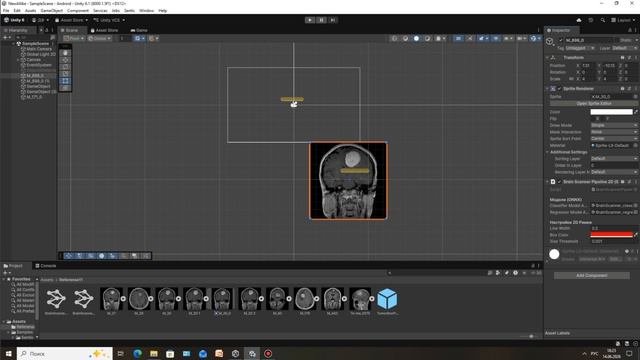Screen dimensions: 640x360
Task: Toggle scene lighting in Scene toolbar
Action: [x=470, y=38]
